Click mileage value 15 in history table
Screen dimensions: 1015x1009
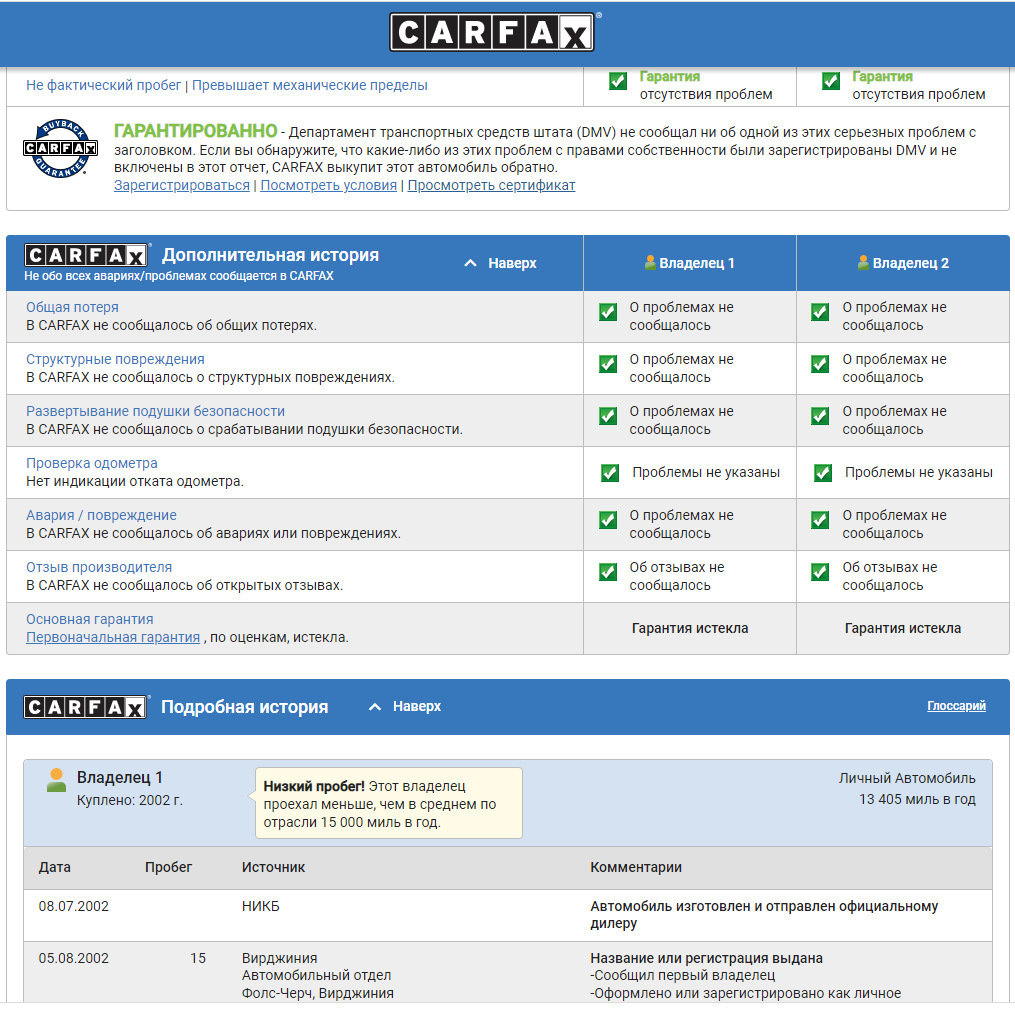pyautogui.click(x=198, y=958)
